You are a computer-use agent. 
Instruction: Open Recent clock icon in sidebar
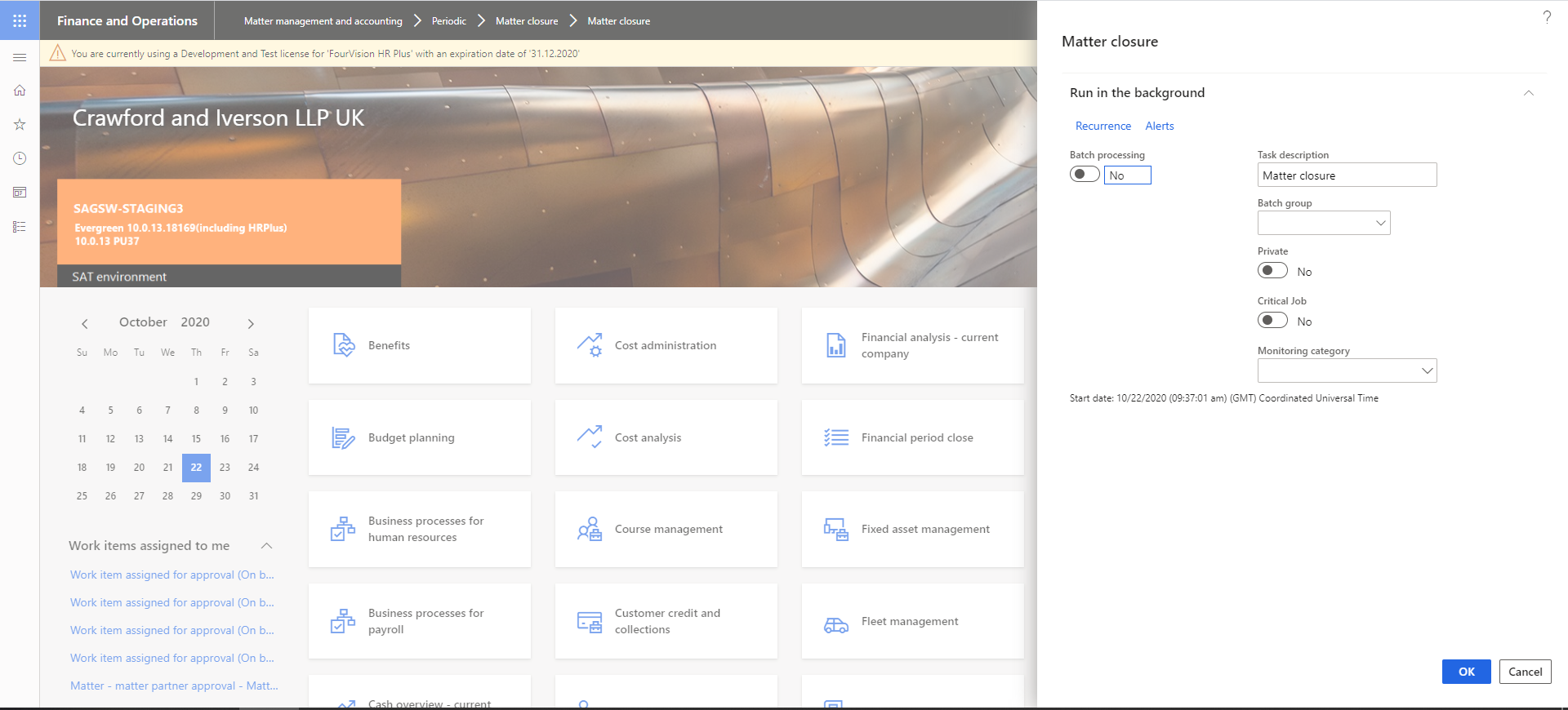click(20, 158)
